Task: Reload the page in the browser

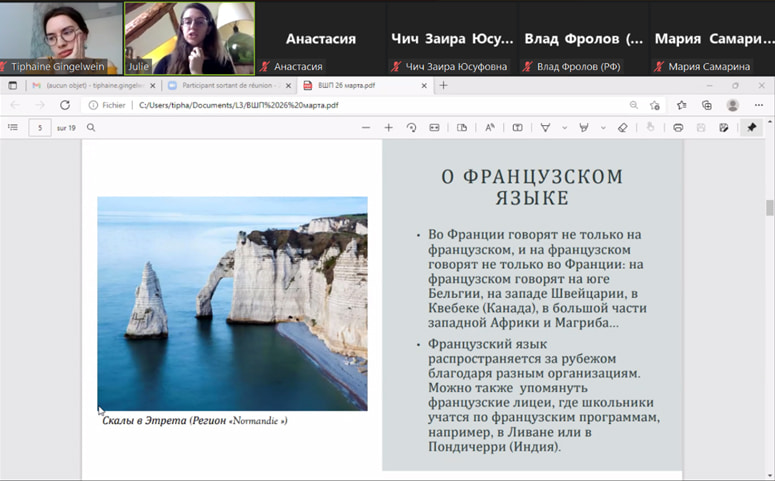Action: coord(65,105)
